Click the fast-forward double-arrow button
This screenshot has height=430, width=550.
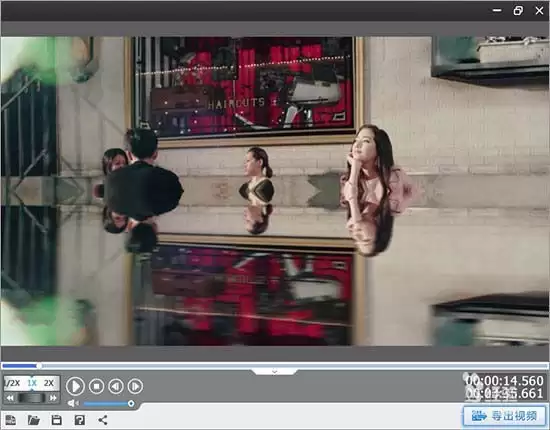point(53,398)
